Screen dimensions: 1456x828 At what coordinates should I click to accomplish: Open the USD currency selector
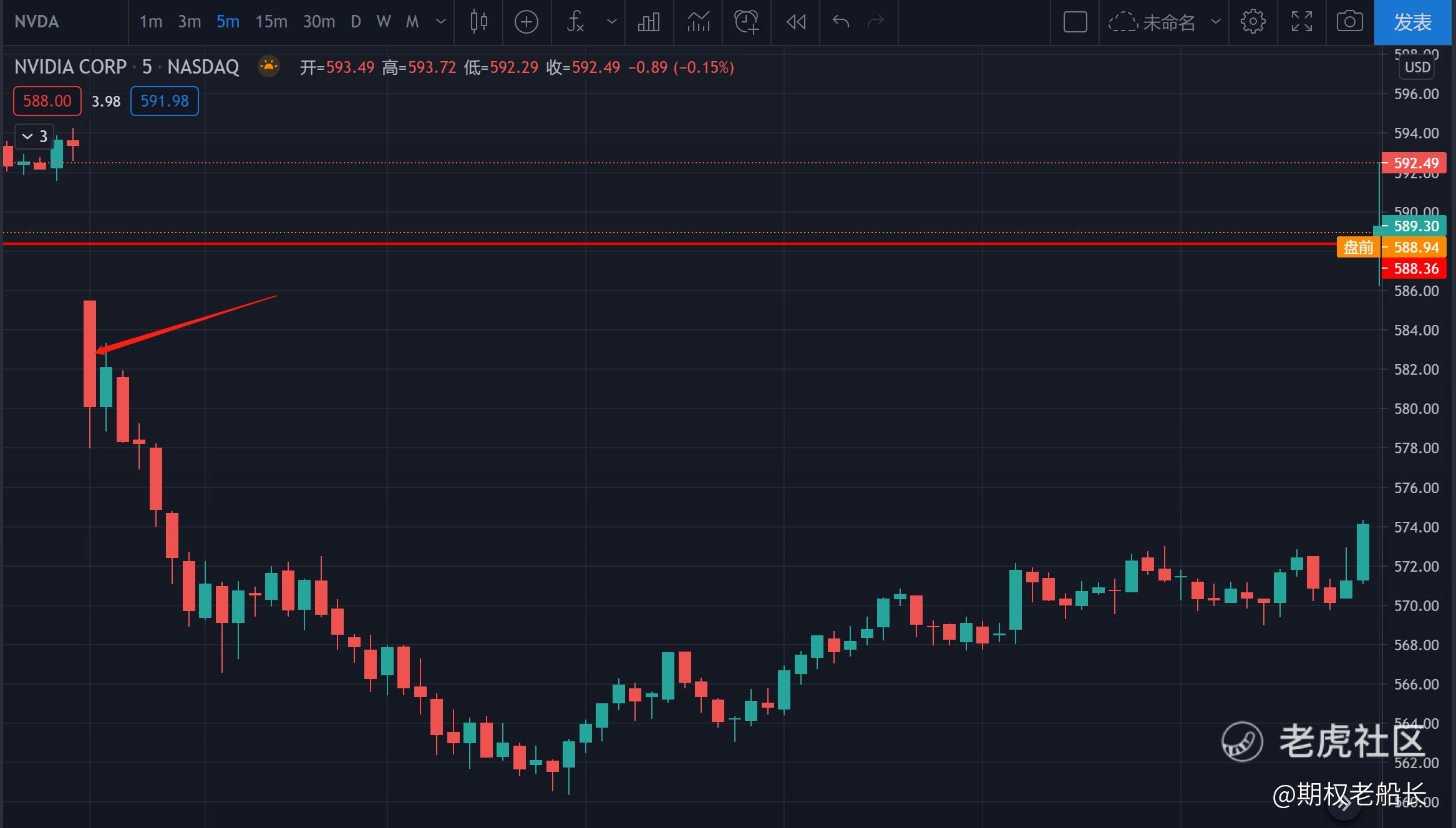tap(1417, 67)
